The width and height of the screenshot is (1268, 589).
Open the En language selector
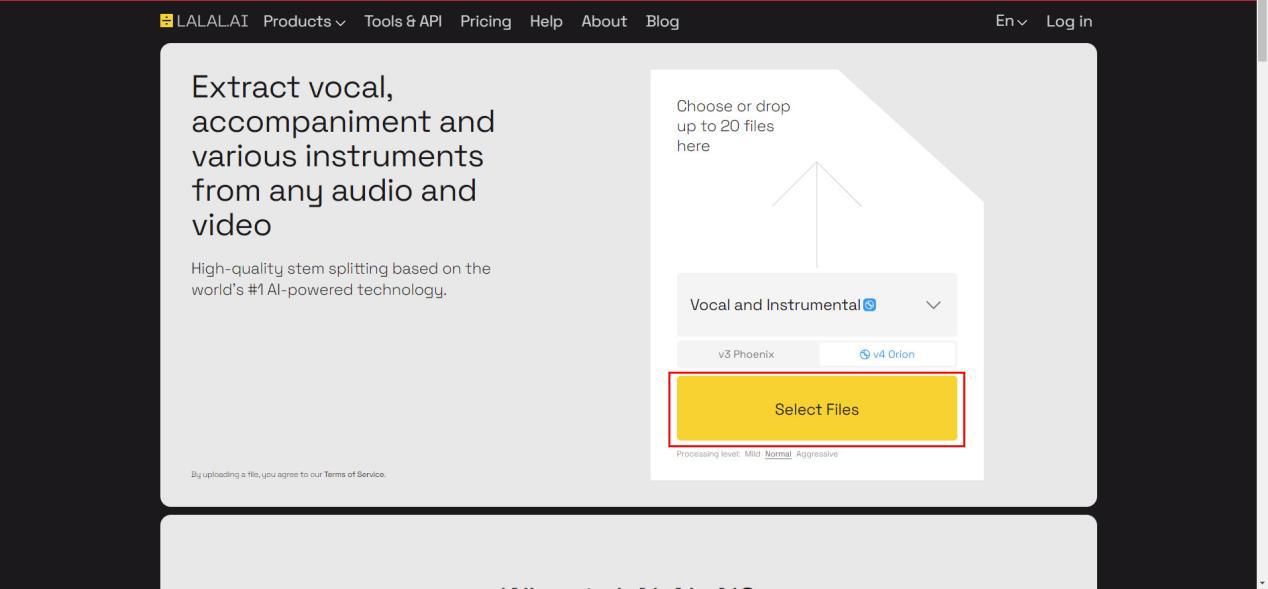pos(1011,21)
